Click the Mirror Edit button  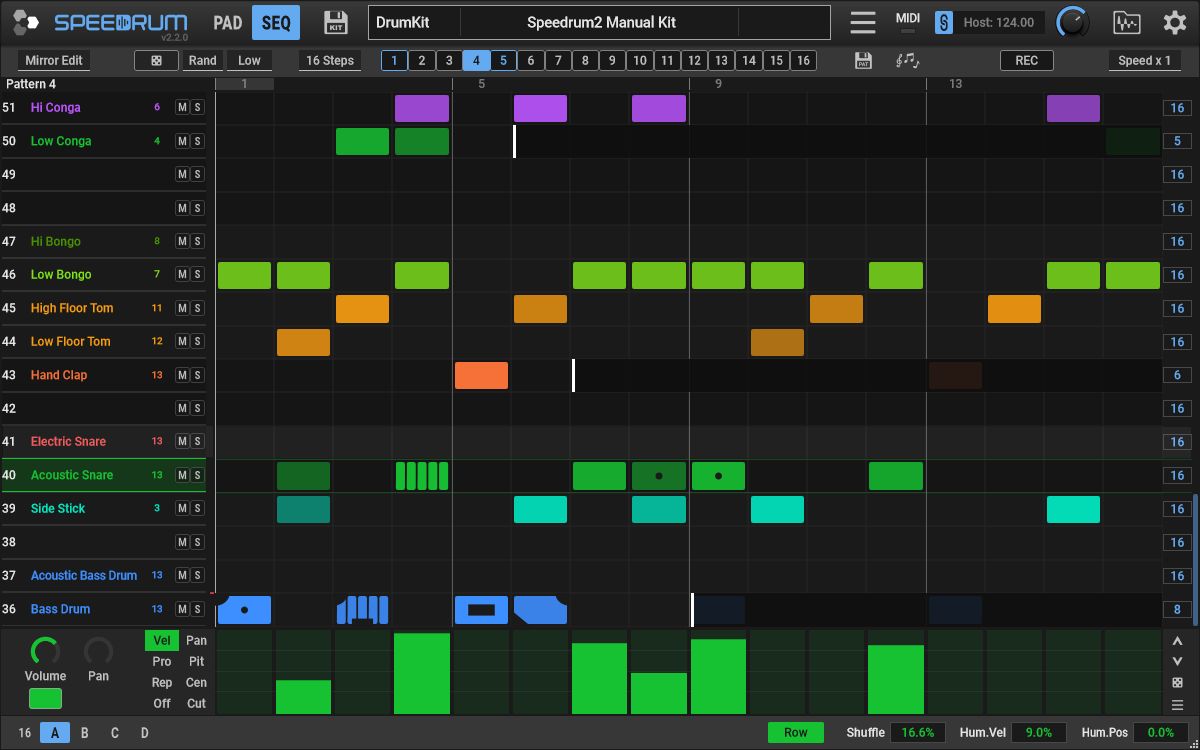point(54,61)
